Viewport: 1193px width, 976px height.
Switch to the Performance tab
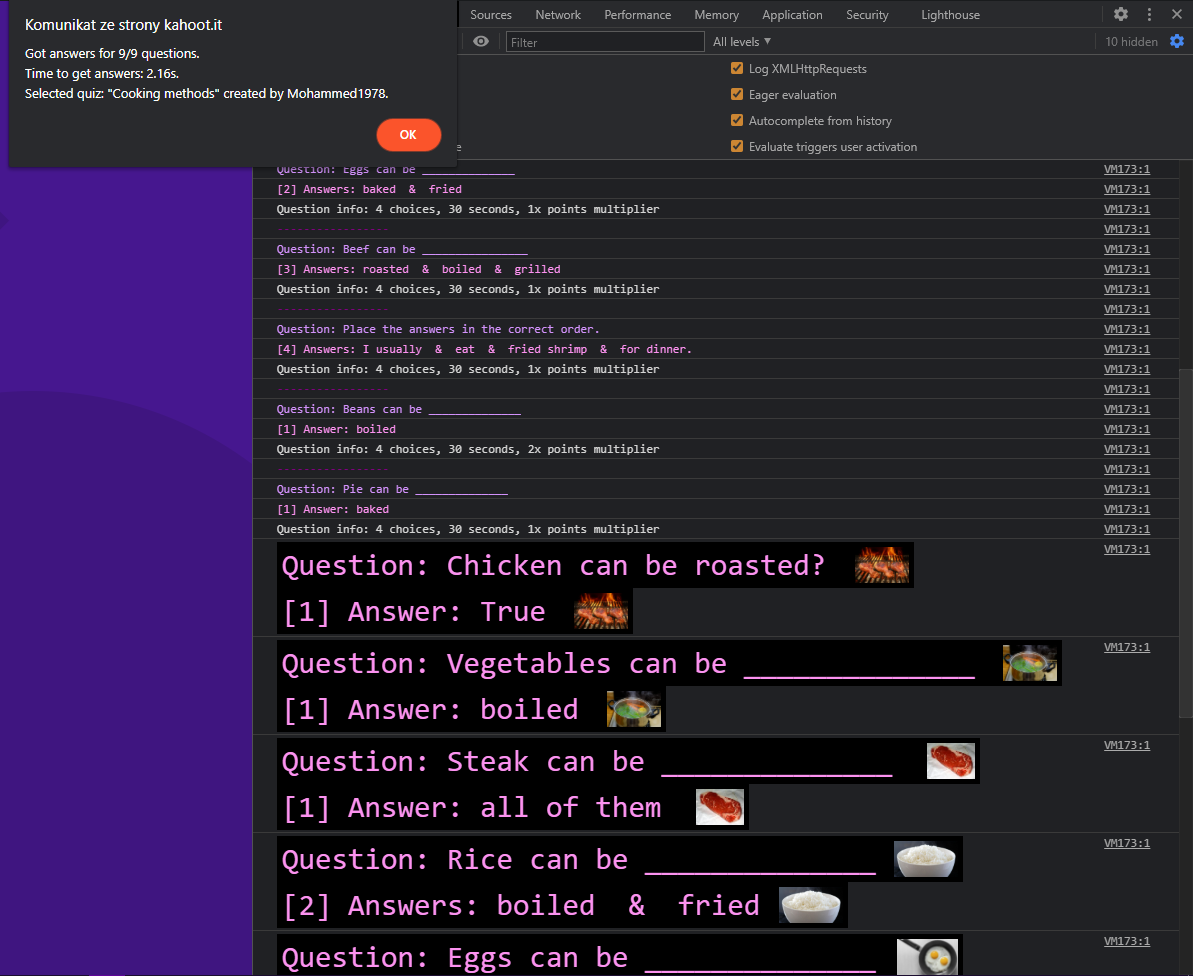638,14
